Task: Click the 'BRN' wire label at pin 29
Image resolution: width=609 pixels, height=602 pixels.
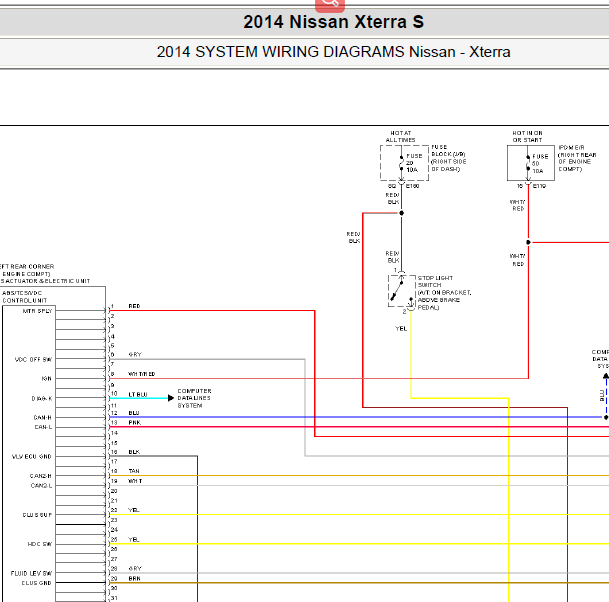Action: click(x=134, y=578)
